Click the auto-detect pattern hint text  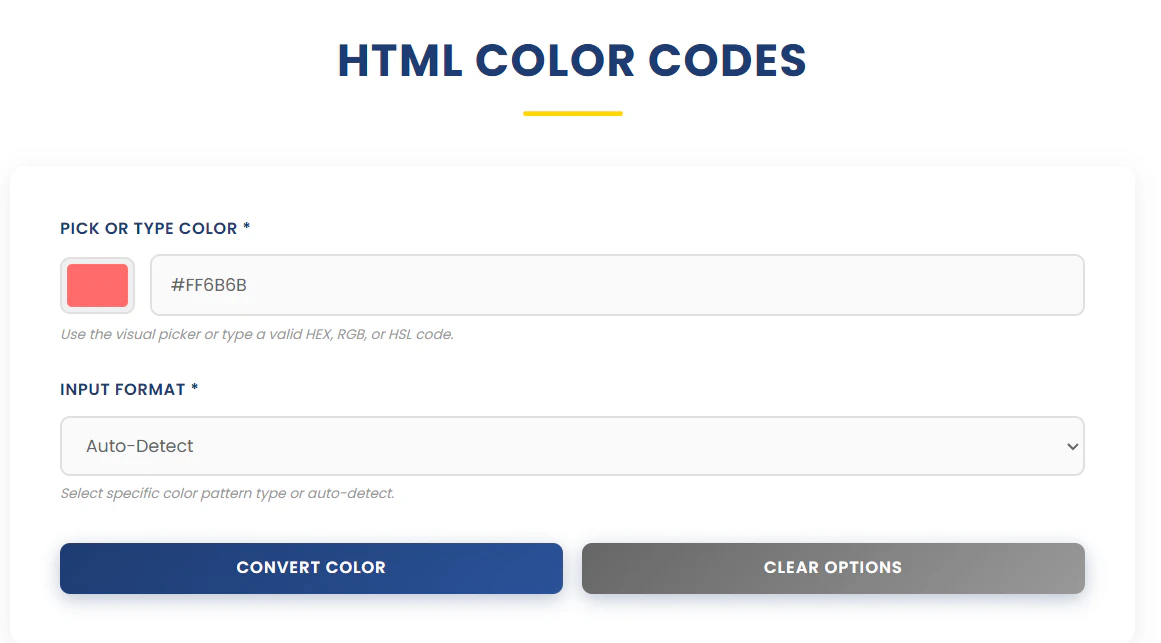(227, 493)
